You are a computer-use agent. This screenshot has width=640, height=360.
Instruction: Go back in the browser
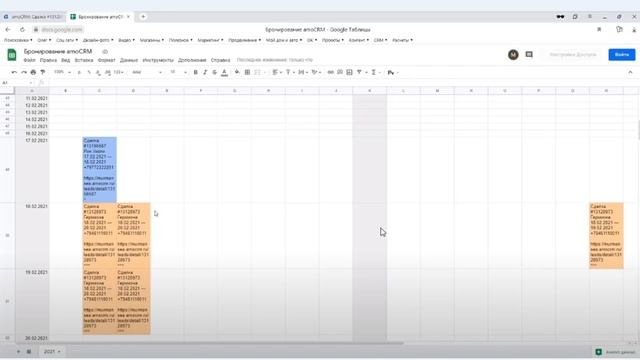pos(8,29)
